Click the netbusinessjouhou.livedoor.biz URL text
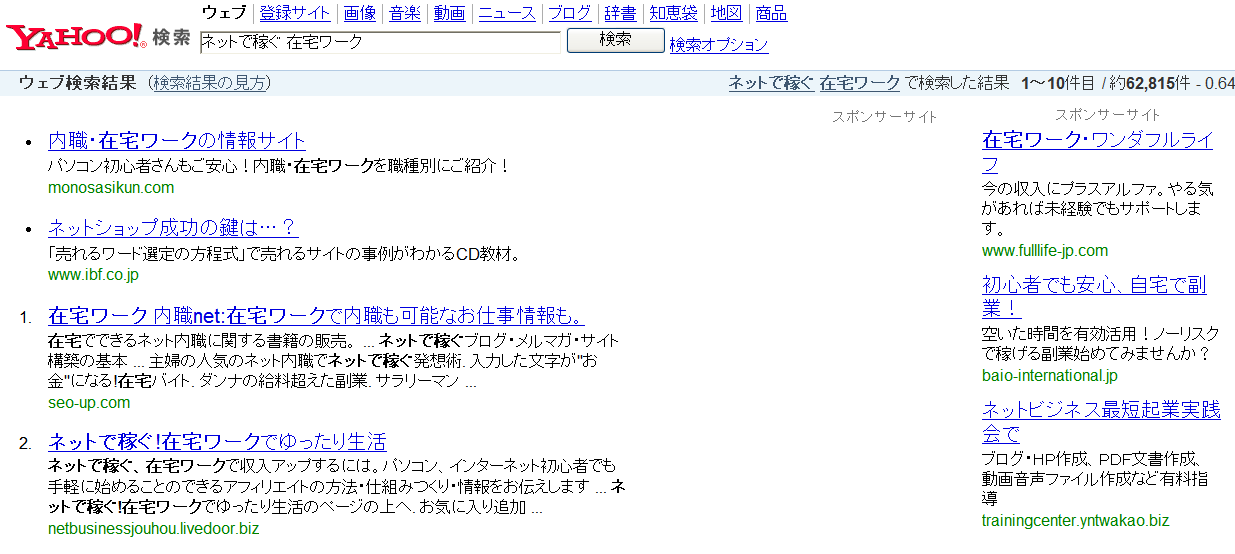 (x=153, y=529)
